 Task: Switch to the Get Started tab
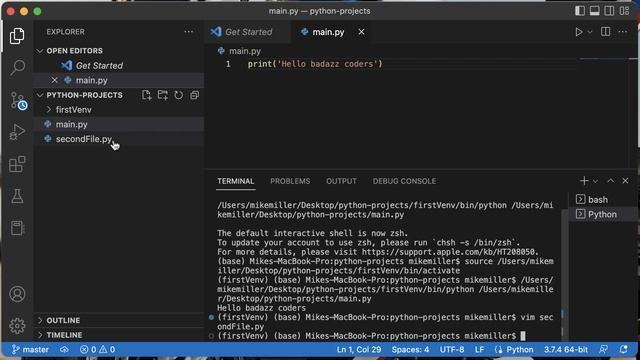tap(248, 32)
